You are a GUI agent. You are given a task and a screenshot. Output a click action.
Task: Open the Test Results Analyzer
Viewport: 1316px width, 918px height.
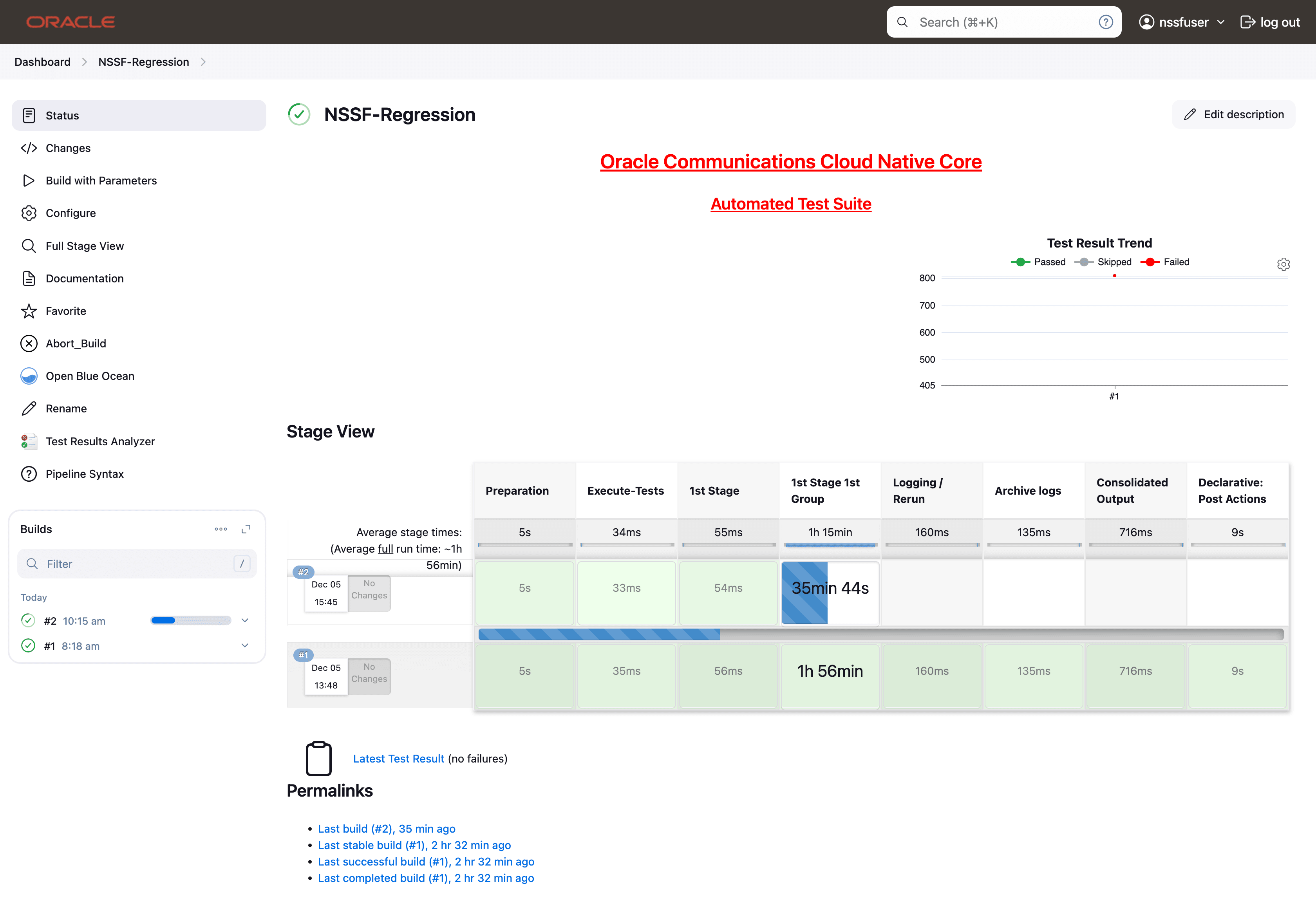point(100,441)
